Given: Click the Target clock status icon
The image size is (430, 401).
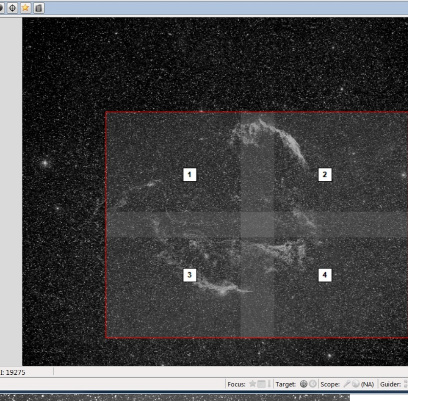Looking at the screenshot, I should (x=313, y=384).
